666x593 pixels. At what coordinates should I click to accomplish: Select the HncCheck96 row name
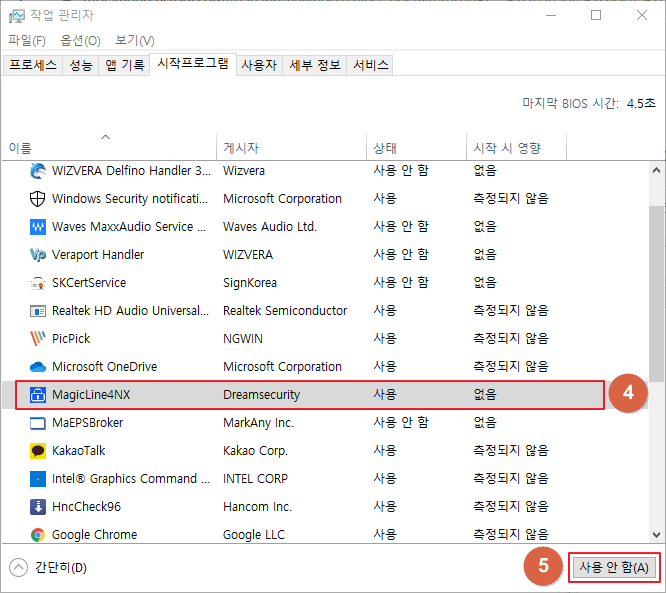[86, 507]
